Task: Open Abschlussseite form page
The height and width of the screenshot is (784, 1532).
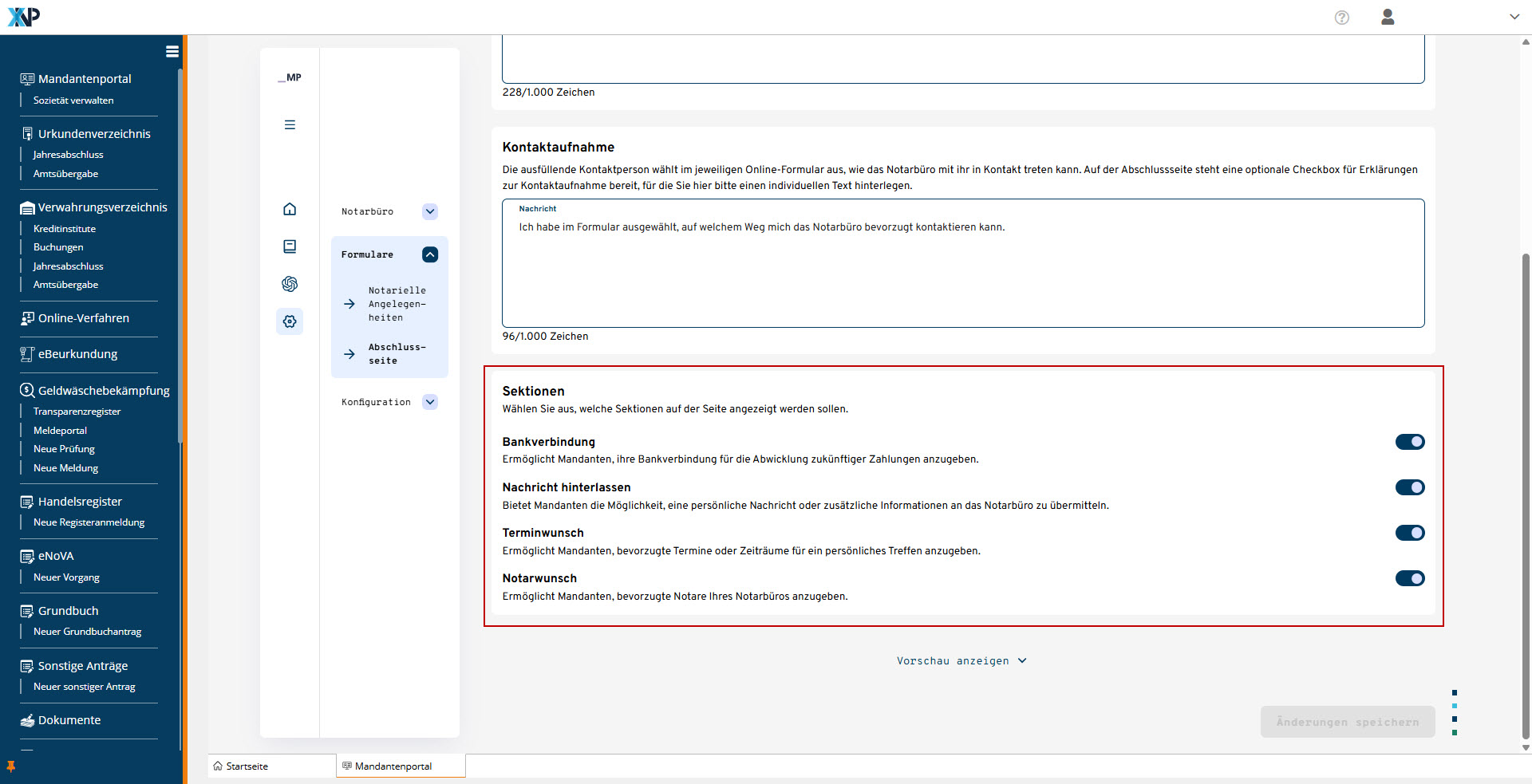Action: click(397, 354)
